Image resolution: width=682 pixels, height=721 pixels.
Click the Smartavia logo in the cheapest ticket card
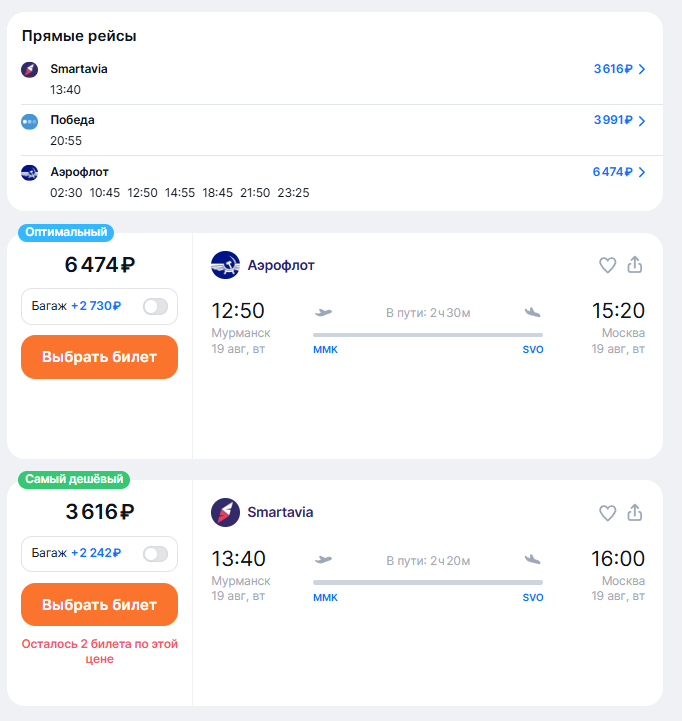pyautogui.click(x=225, y=512)
